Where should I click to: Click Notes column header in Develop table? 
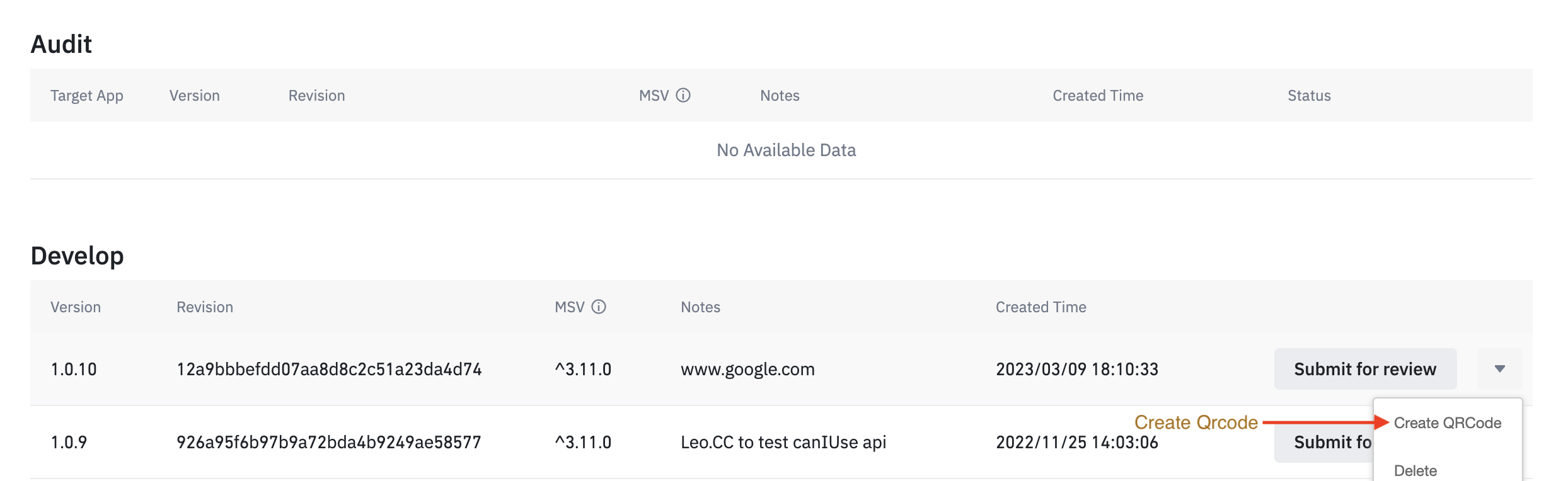(x=700, y=307)
